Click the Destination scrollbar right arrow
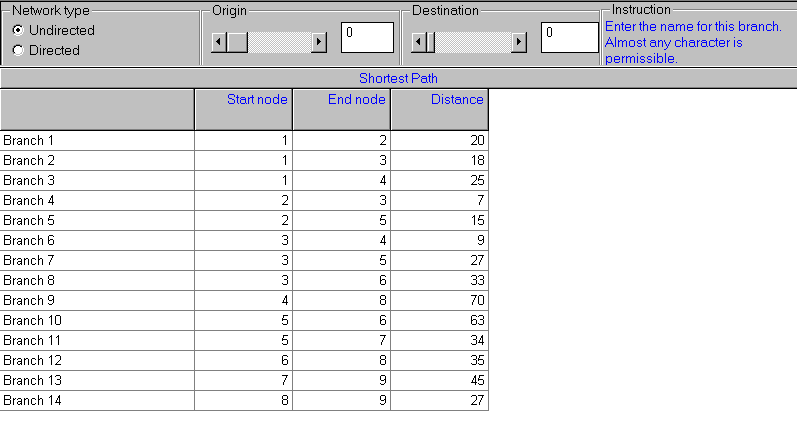The width and height of the screenshot is (797, 423). click(x=518, y=42)
